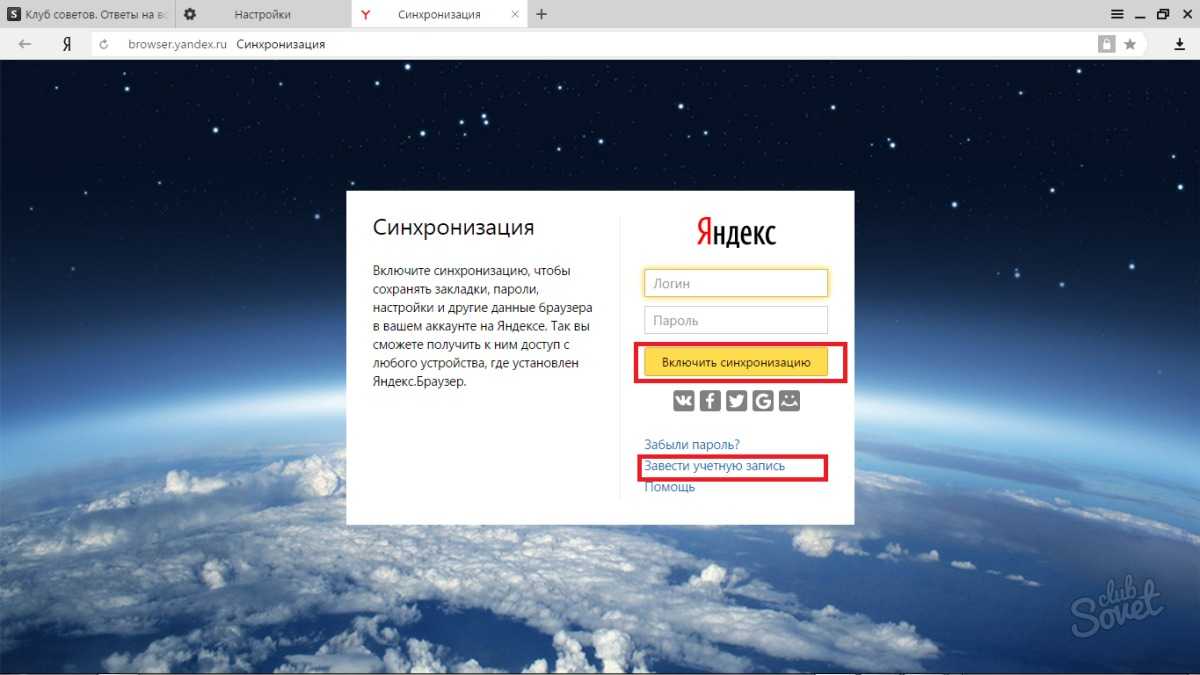Sign in with the VK icon
1200x675 pixels.
coord(684,401)
